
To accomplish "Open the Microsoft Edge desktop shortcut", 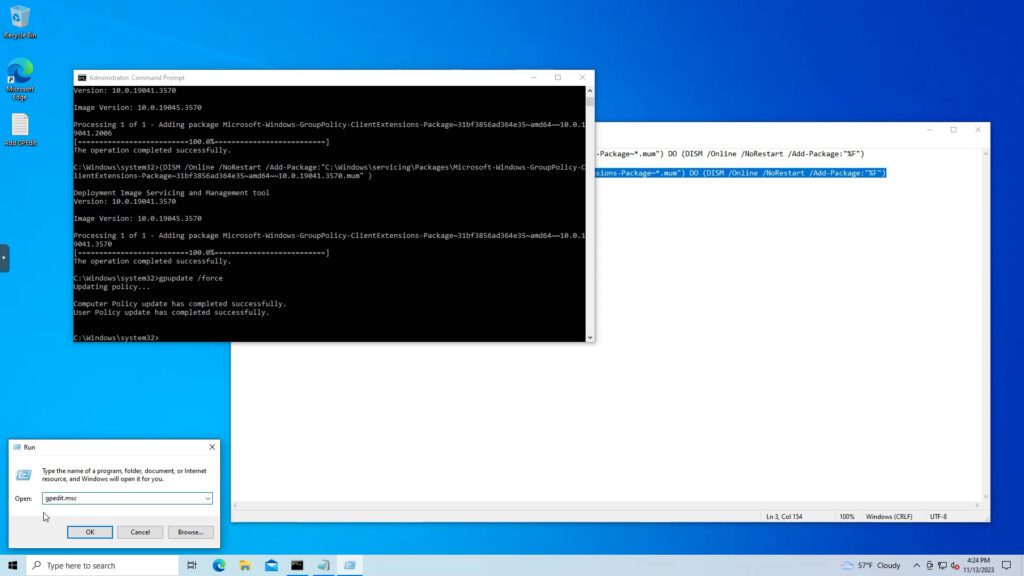I will click(20, 76).
